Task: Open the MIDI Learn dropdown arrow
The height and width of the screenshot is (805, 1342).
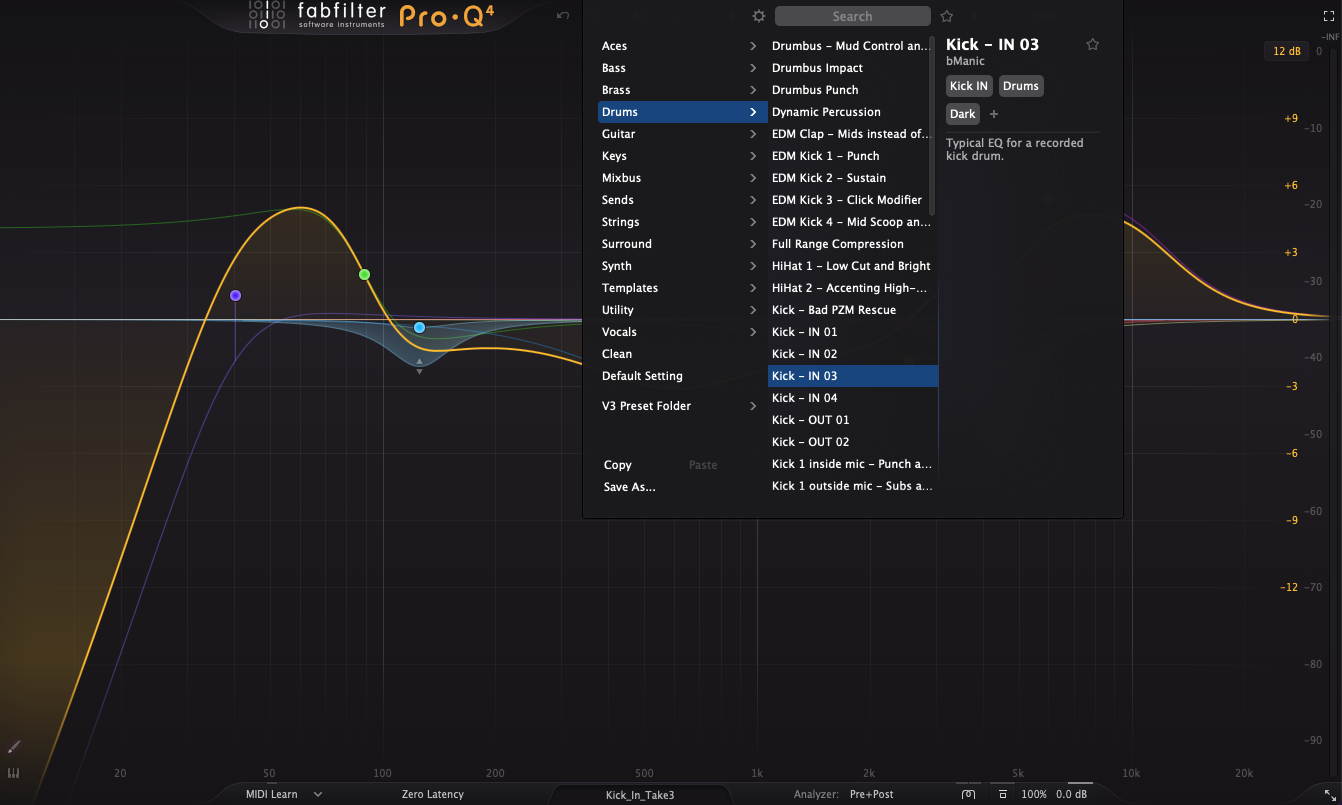Action: pyautogui.click(x=318, y=794)
